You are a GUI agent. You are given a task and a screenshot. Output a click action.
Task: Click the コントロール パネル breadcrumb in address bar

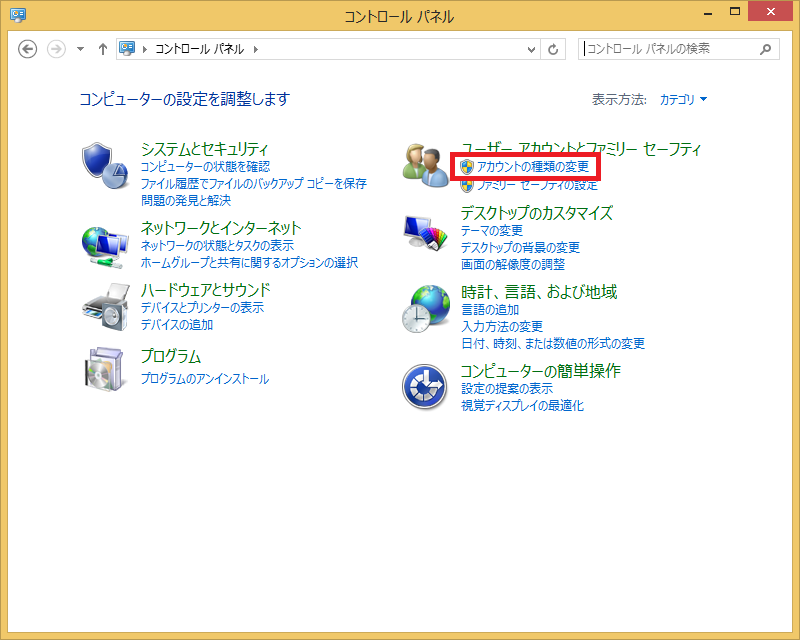tap(200, 49)
